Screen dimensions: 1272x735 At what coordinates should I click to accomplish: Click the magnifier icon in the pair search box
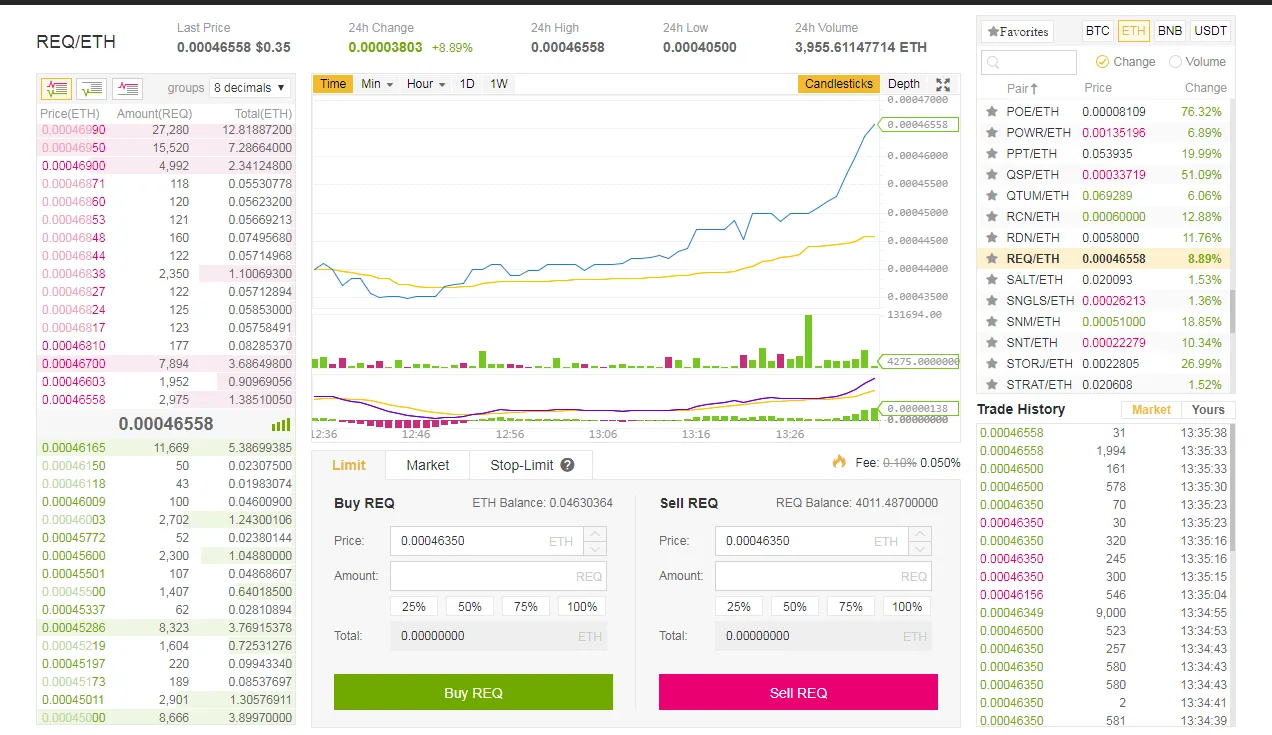pyautogui.click(x=993, y=62)
